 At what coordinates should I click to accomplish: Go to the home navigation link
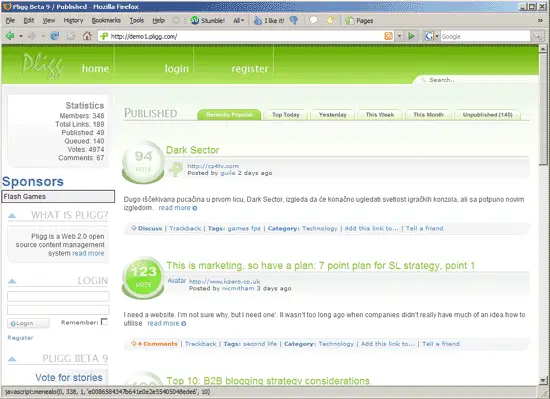(x=95, y=69)
